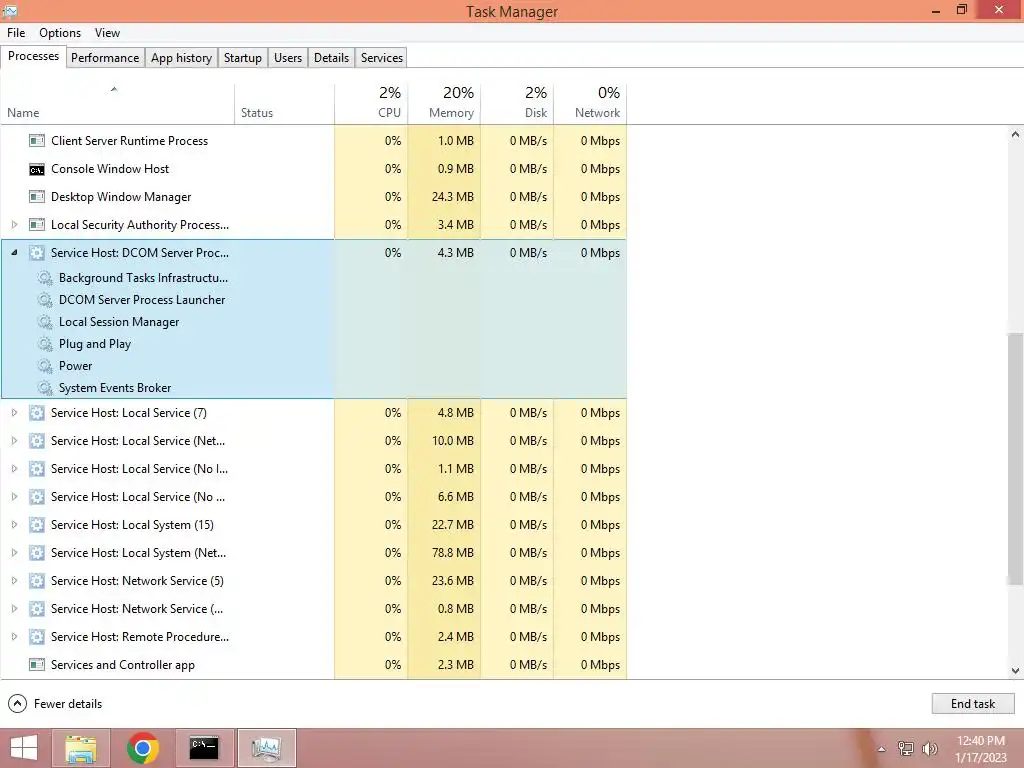The width and height of the screenshot is (1024, 768).
Task: Open the Options menu
Action: pyautogui.click(x=60, y=33)
